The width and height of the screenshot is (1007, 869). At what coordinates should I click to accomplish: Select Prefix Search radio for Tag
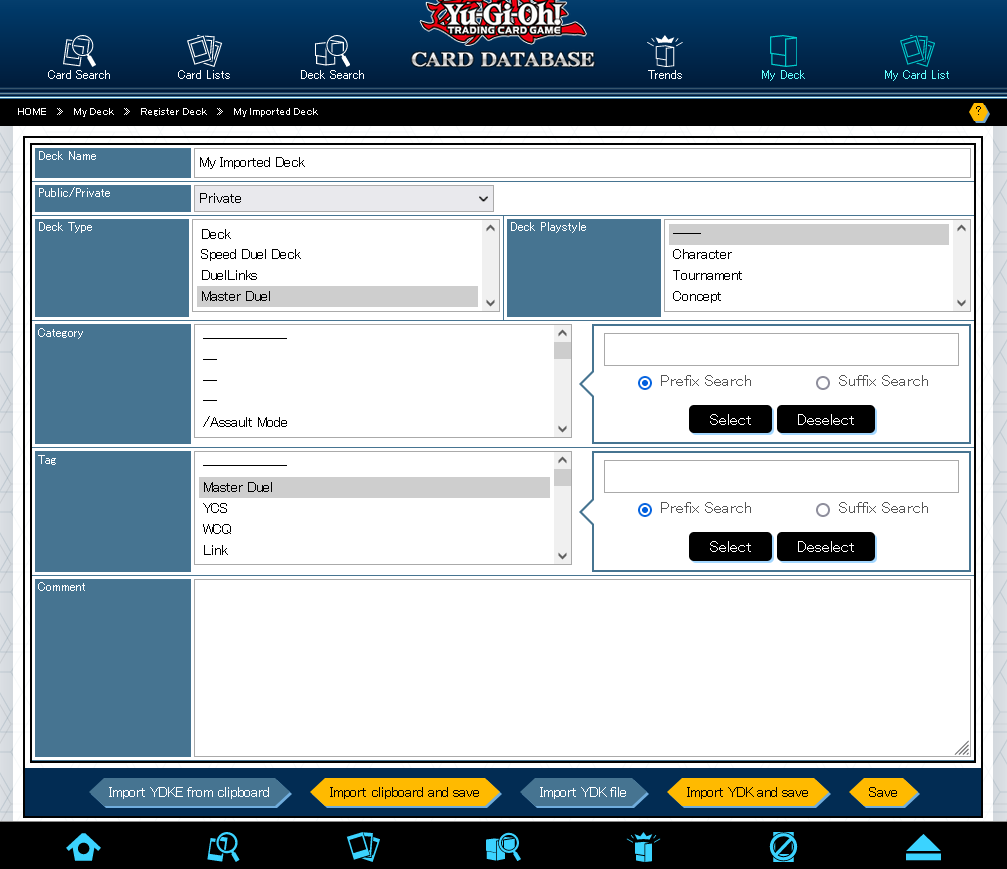coord(645,510)
